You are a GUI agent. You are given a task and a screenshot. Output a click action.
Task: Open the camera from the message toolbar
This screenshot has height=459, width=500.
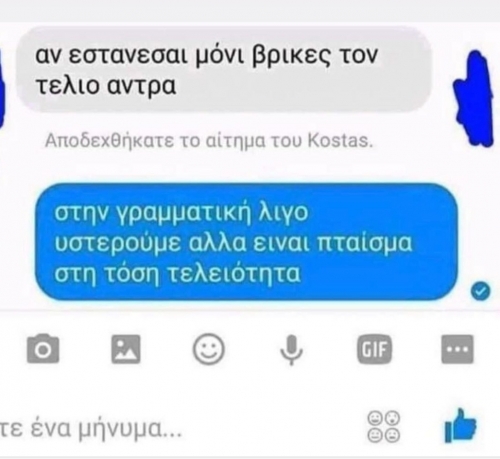pyautogui.click(x=43, y=349)
